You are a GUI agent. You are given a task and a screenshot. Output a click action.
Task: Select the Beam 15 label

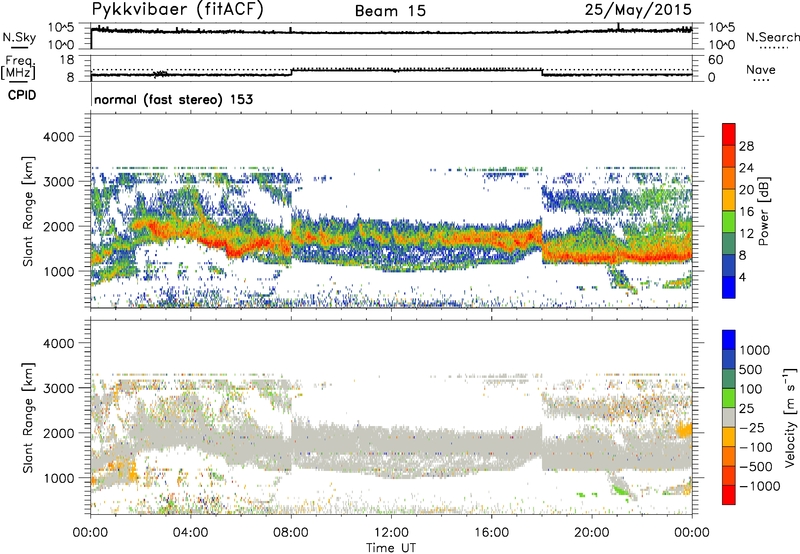pyautogui.click(x=390, y=11)
